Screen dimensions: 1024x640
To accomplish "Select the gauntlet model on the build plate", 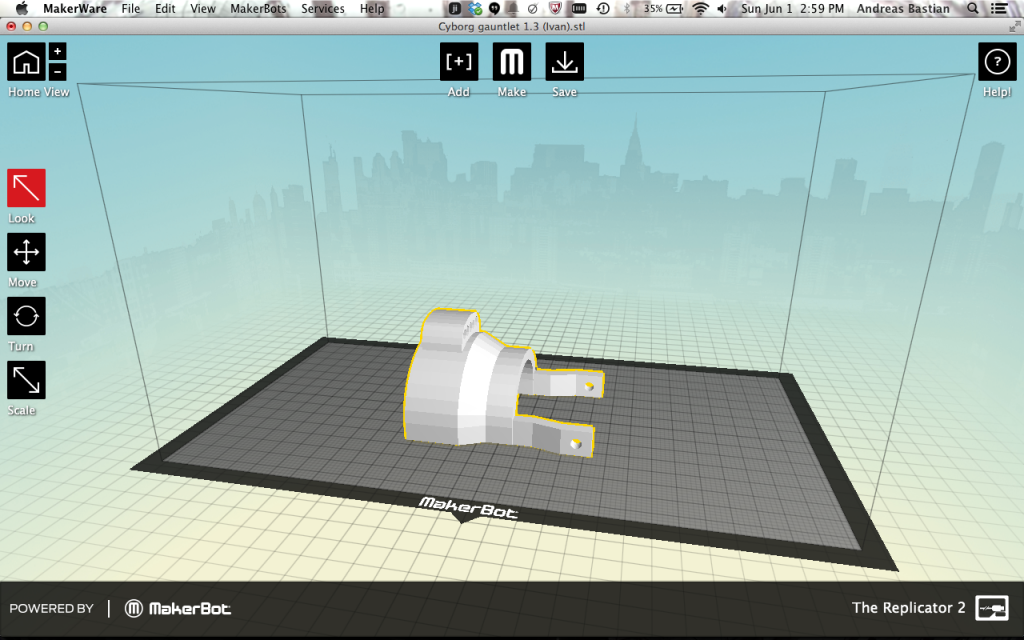I will 470,385.
